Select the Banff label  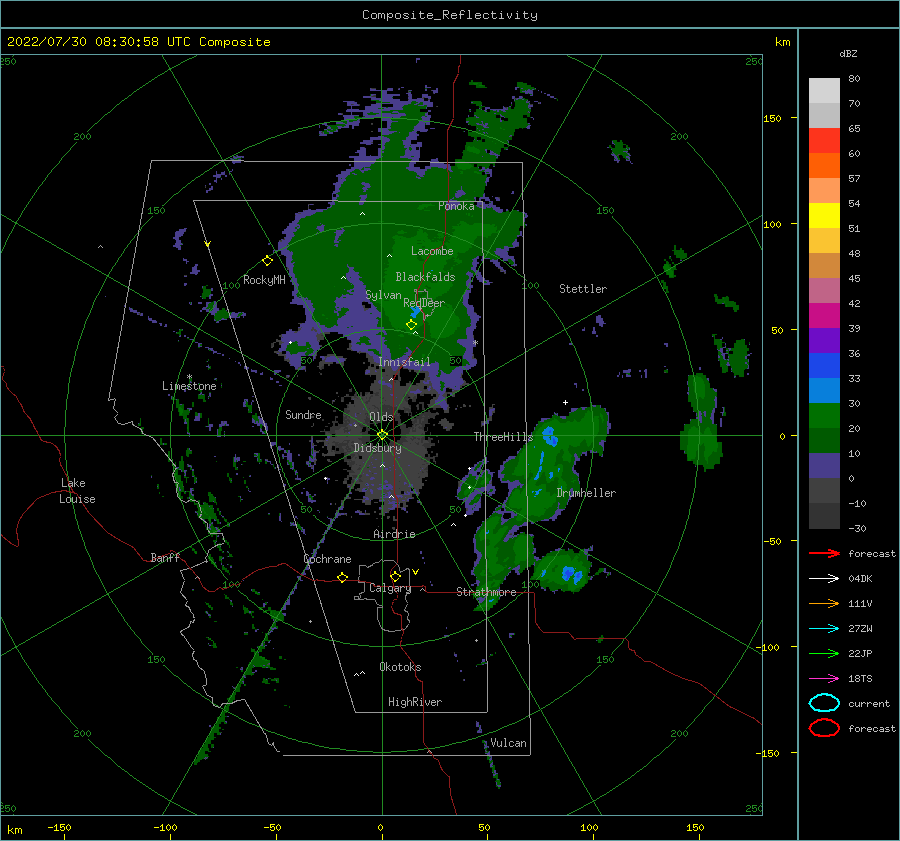[165, 557]
